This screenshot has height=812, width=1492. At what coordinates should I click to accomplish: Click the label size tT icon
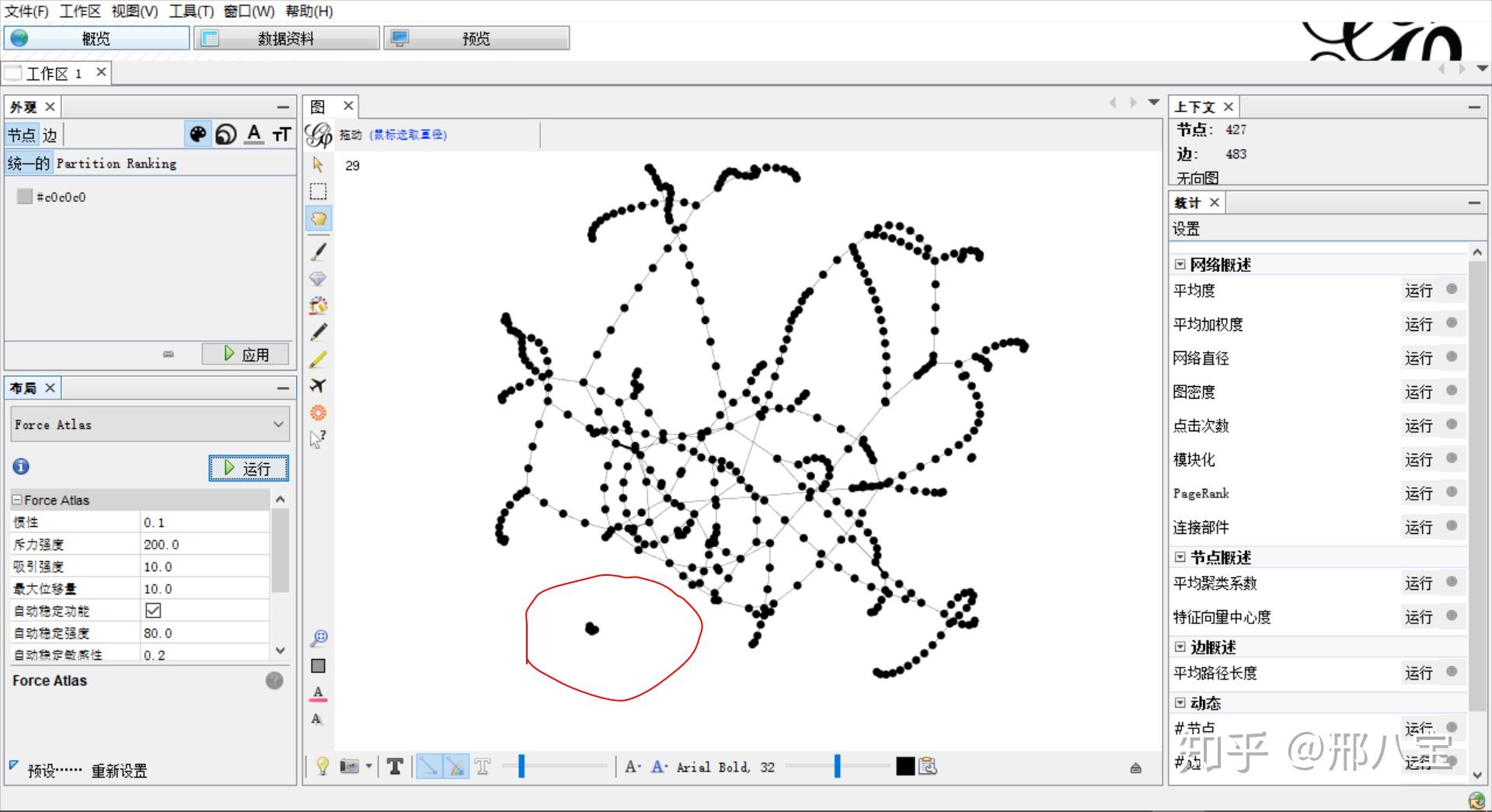[x=281, y=134]
